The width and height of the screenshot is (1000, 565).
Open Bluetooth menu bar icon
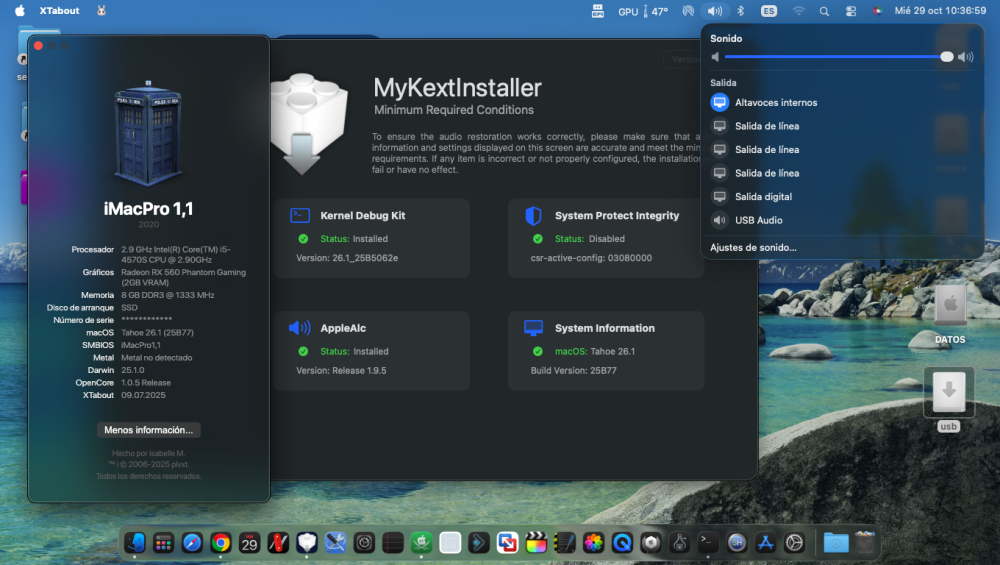tap(740, 11)
